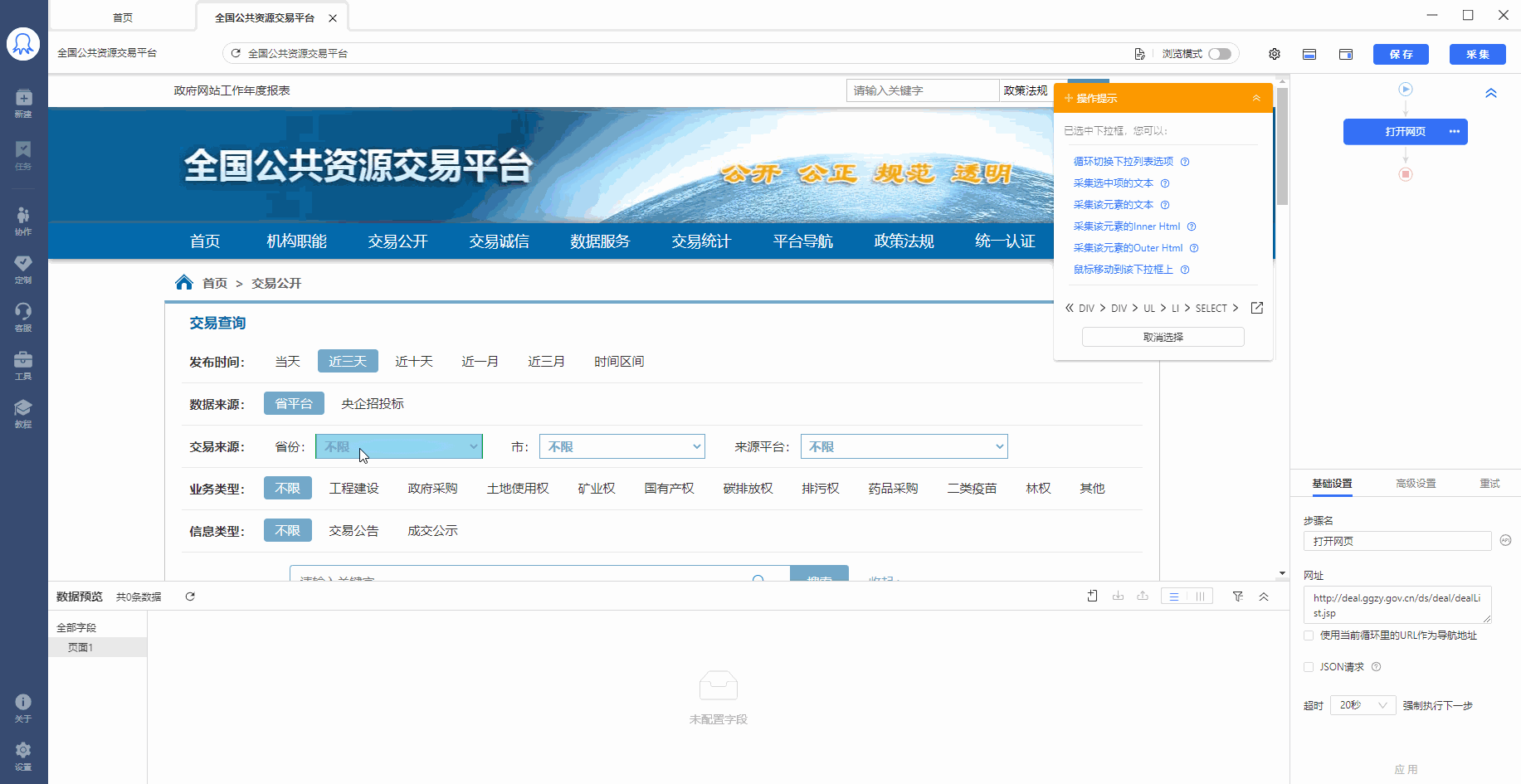Collapse the data preview panel
Screen dimensions: 1521x784
[x=1264, y=597]
